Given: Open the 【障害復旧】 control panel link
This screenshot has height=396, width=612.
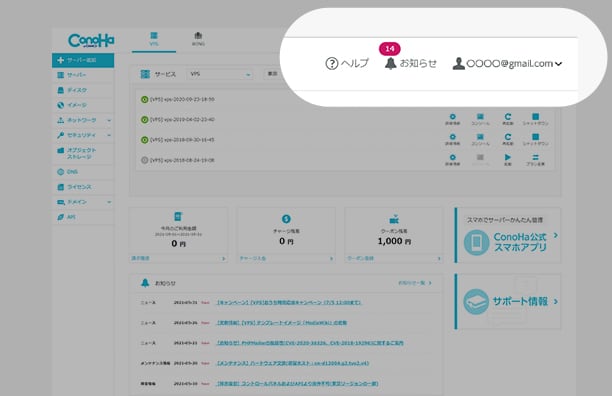Looking at the screenshot, I should click(297, 384).
